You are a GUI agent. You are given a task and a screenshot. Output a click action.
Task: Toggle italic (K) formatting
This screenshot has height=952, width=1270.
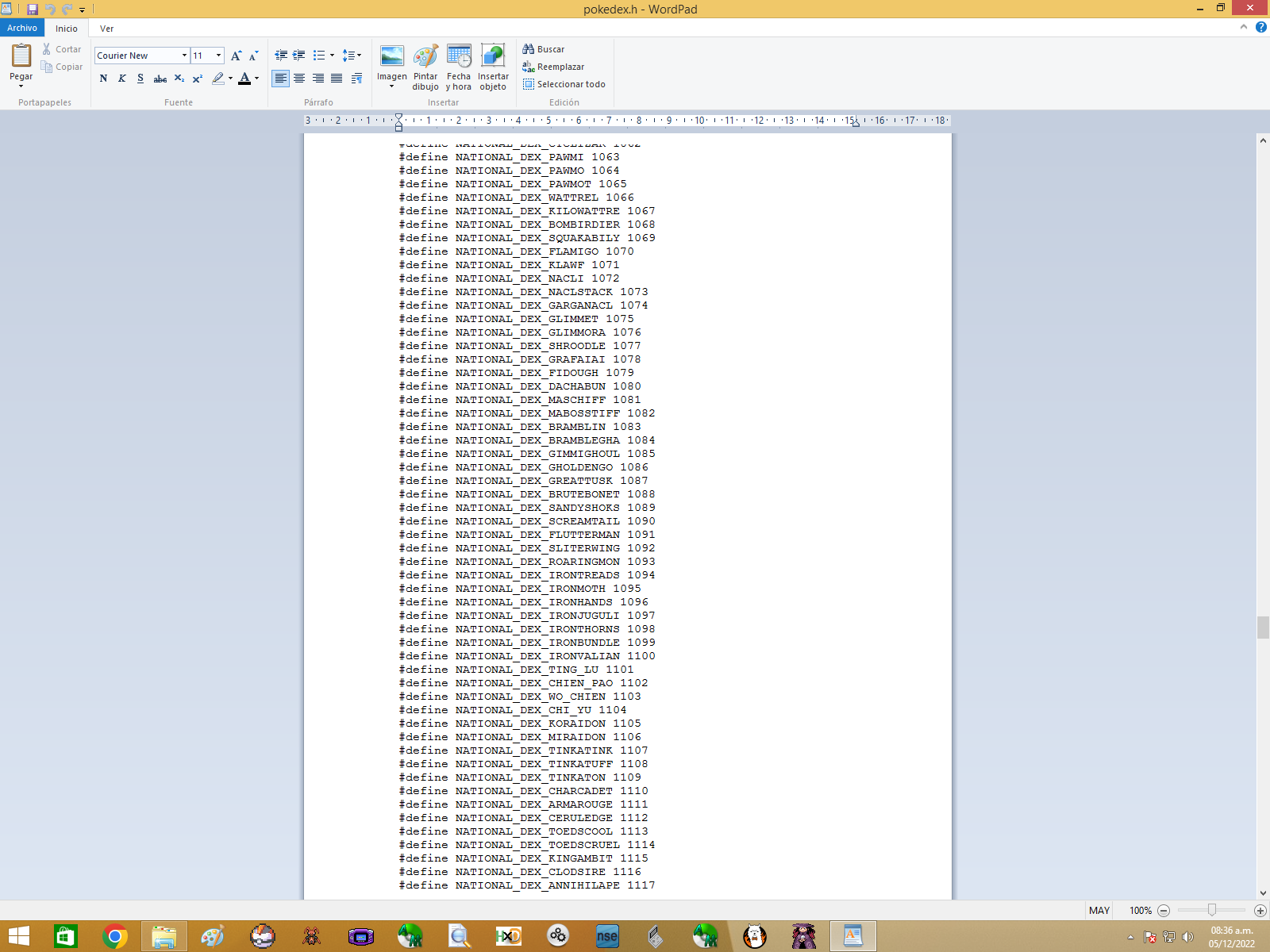tap(121, 79)
